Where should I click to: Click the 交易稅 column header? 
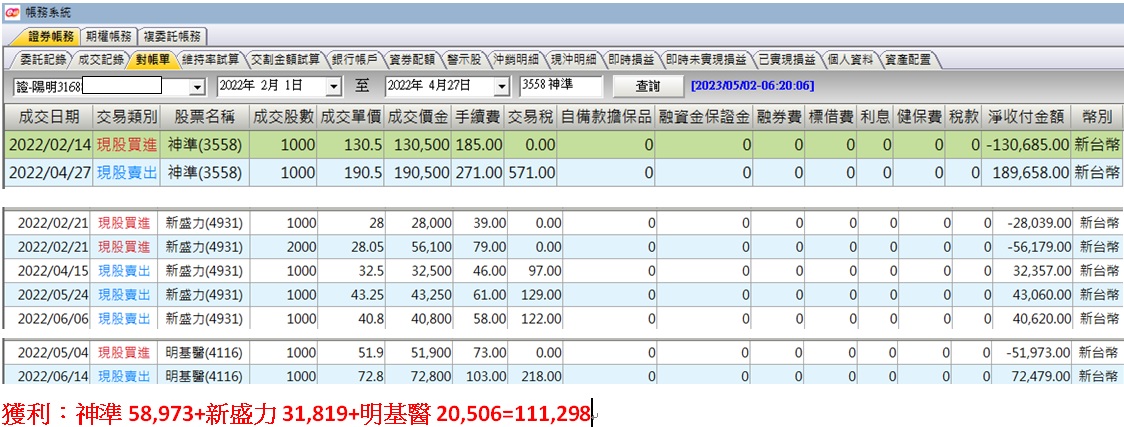(x=532, y=117)
